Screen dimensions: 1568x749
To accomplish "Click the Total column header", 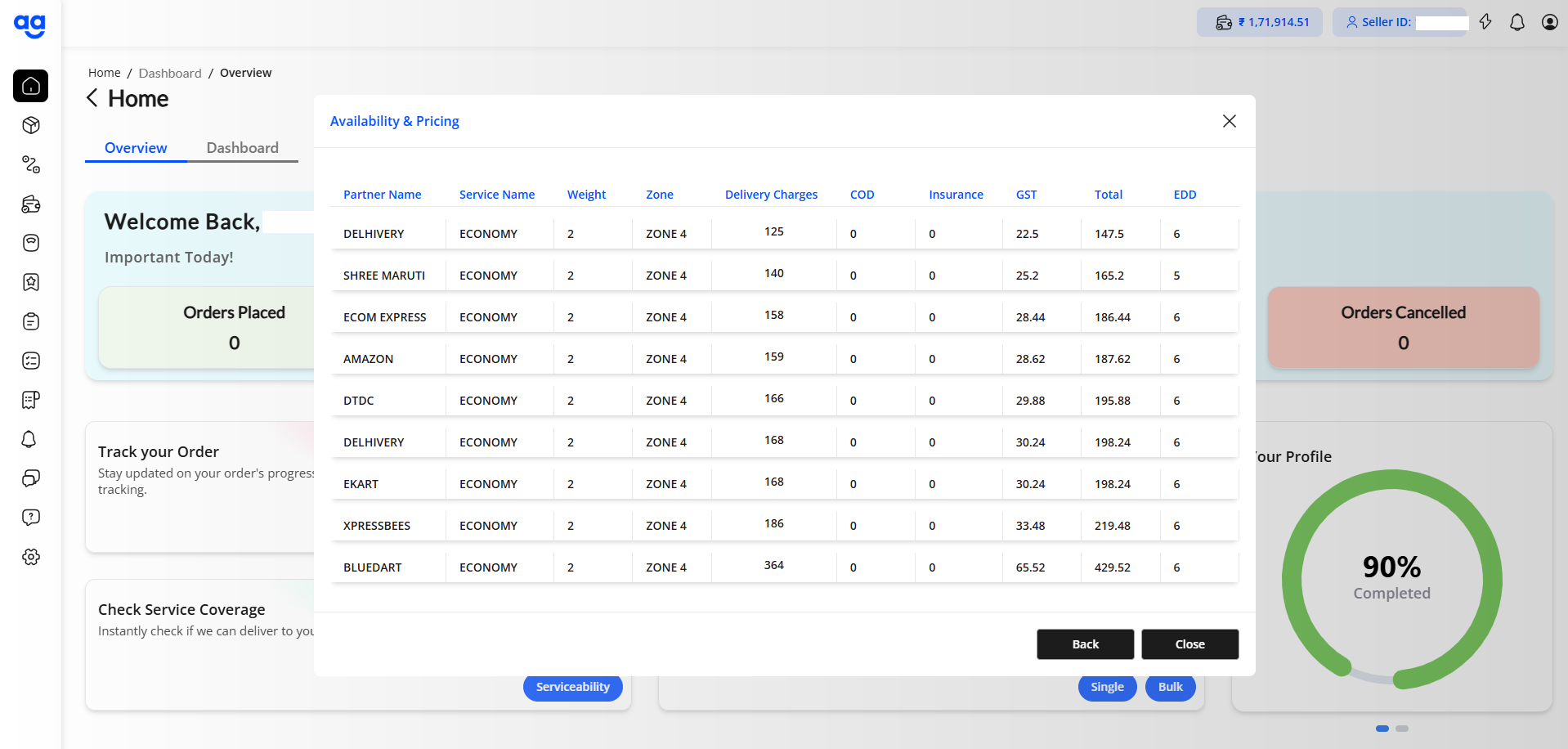I will [x=1109, y=195].
